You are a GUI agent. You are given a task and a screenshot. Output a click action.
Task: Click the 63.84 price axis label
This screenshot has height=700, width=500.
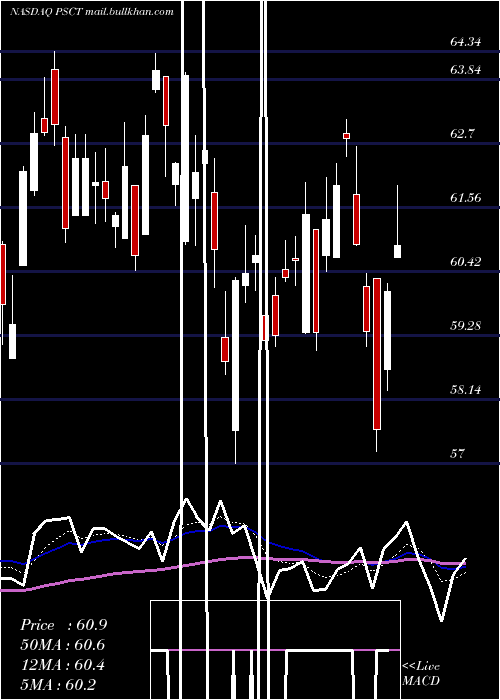(x=466, y=70)
